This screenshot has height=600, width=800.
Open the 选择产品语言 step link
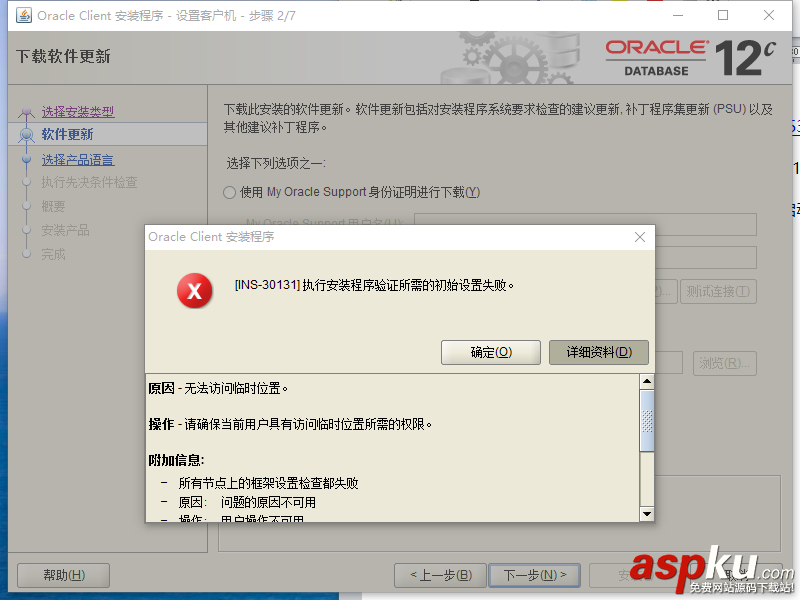pyautogui.click(x=78, y=160)
